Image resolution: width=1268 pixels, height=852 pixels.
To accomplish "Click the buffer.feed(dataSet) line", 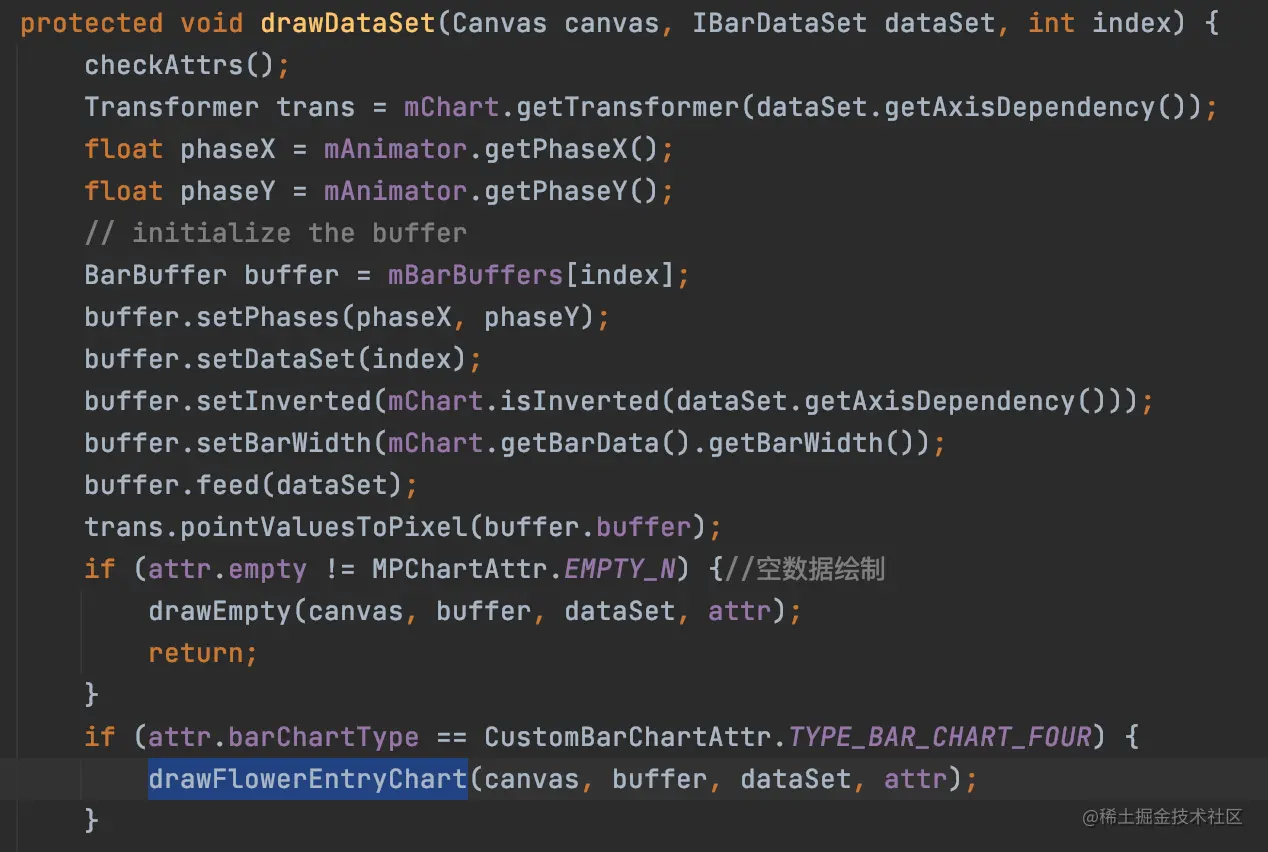I will pos(251,485).
